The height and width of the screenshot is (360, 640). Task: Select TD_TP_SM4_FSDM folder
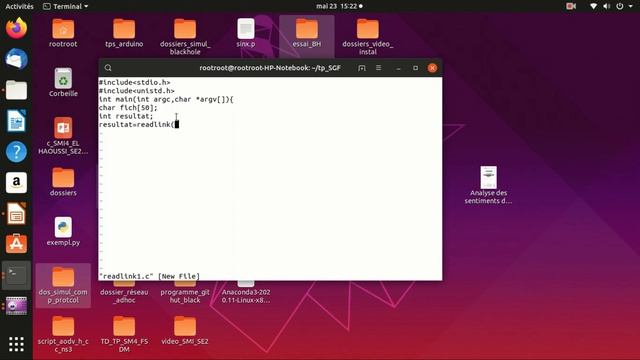point(124,335)
